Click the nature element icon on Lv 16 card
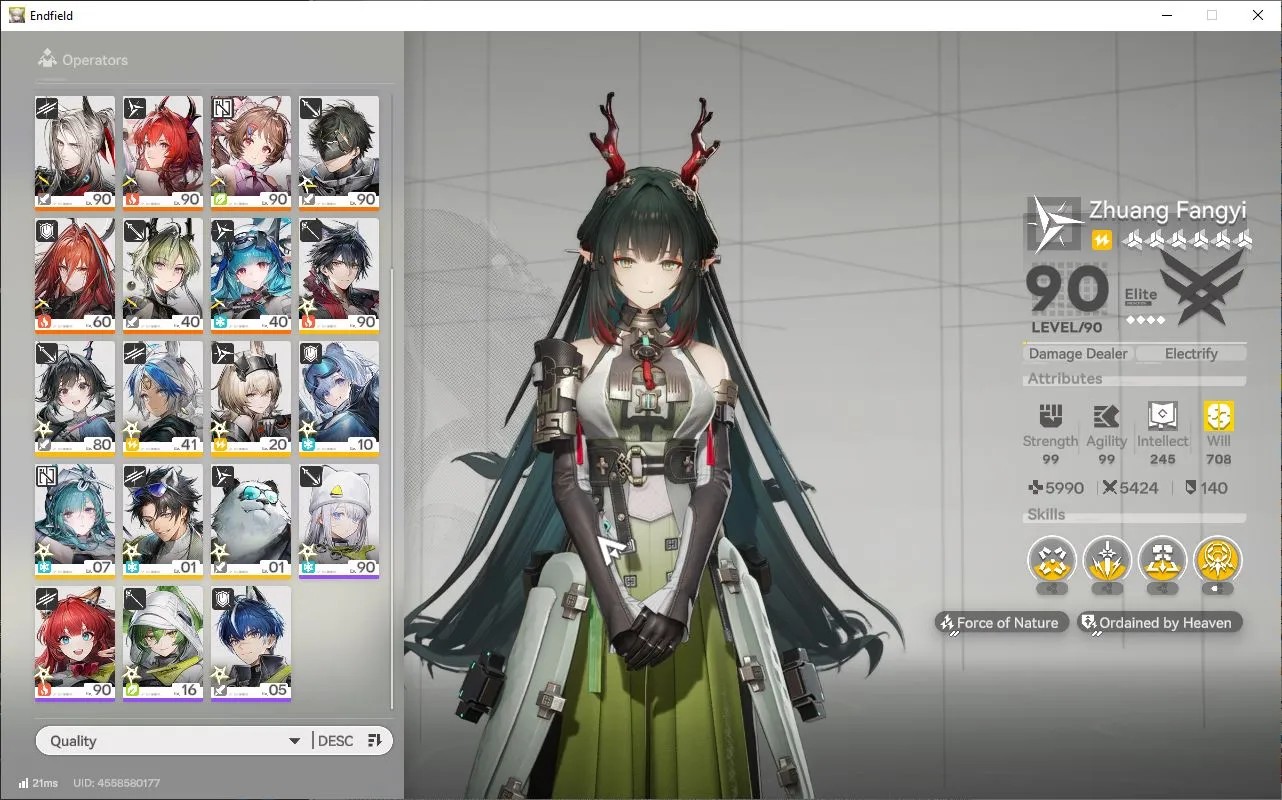Screen dimensions: 1282x800 pos(132,690)
